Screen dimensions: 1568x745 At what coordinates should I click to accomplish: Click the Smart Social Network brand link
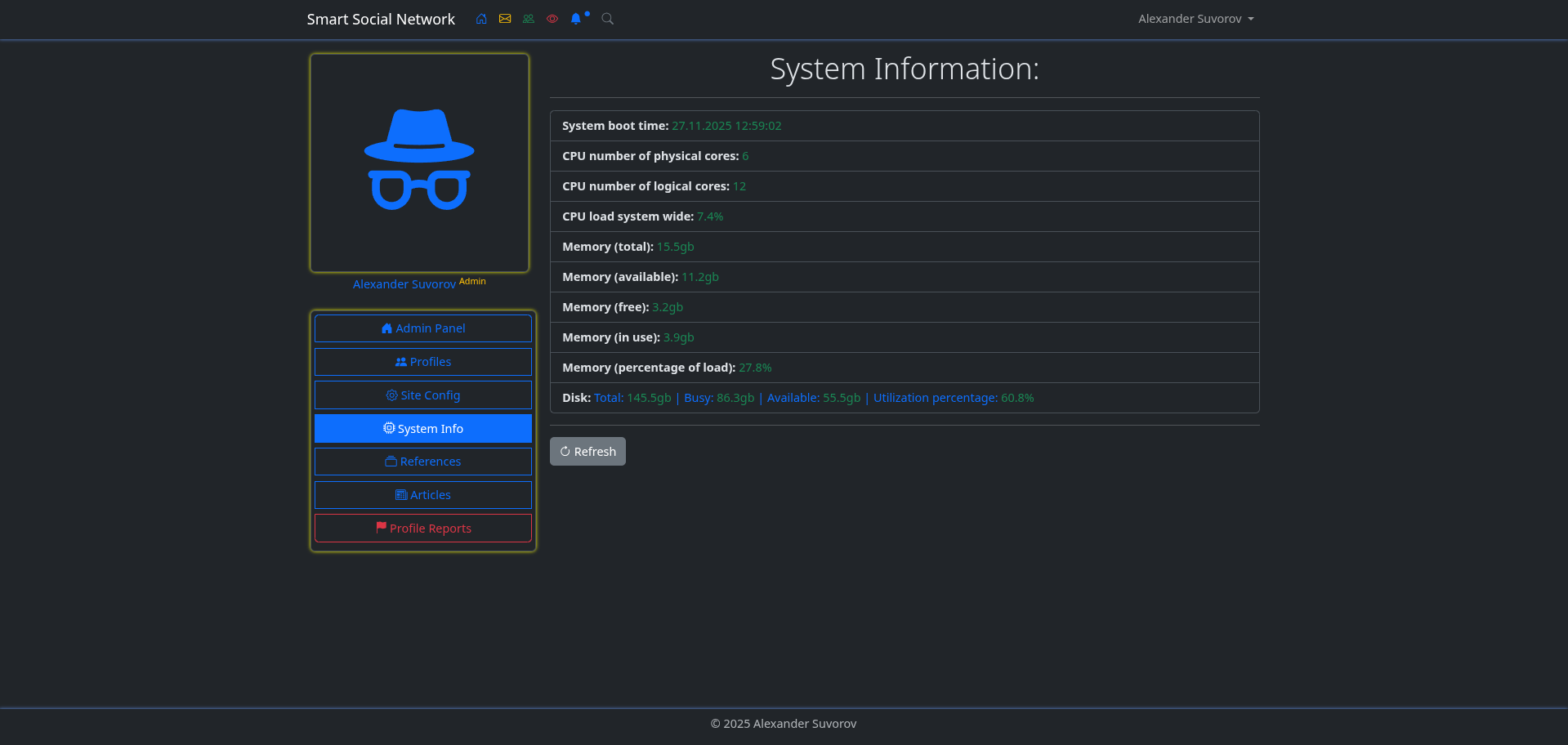coord(381,19)
